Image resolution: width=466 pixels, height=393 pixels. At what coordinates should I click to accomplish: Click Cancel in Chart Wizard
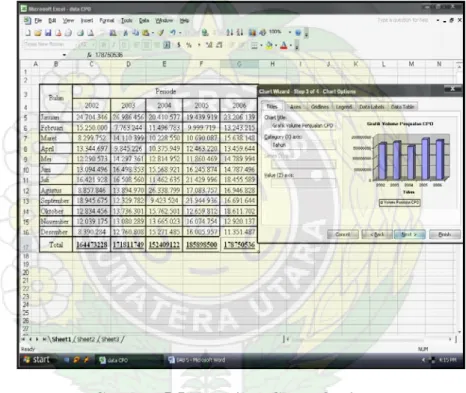[343, 234]
